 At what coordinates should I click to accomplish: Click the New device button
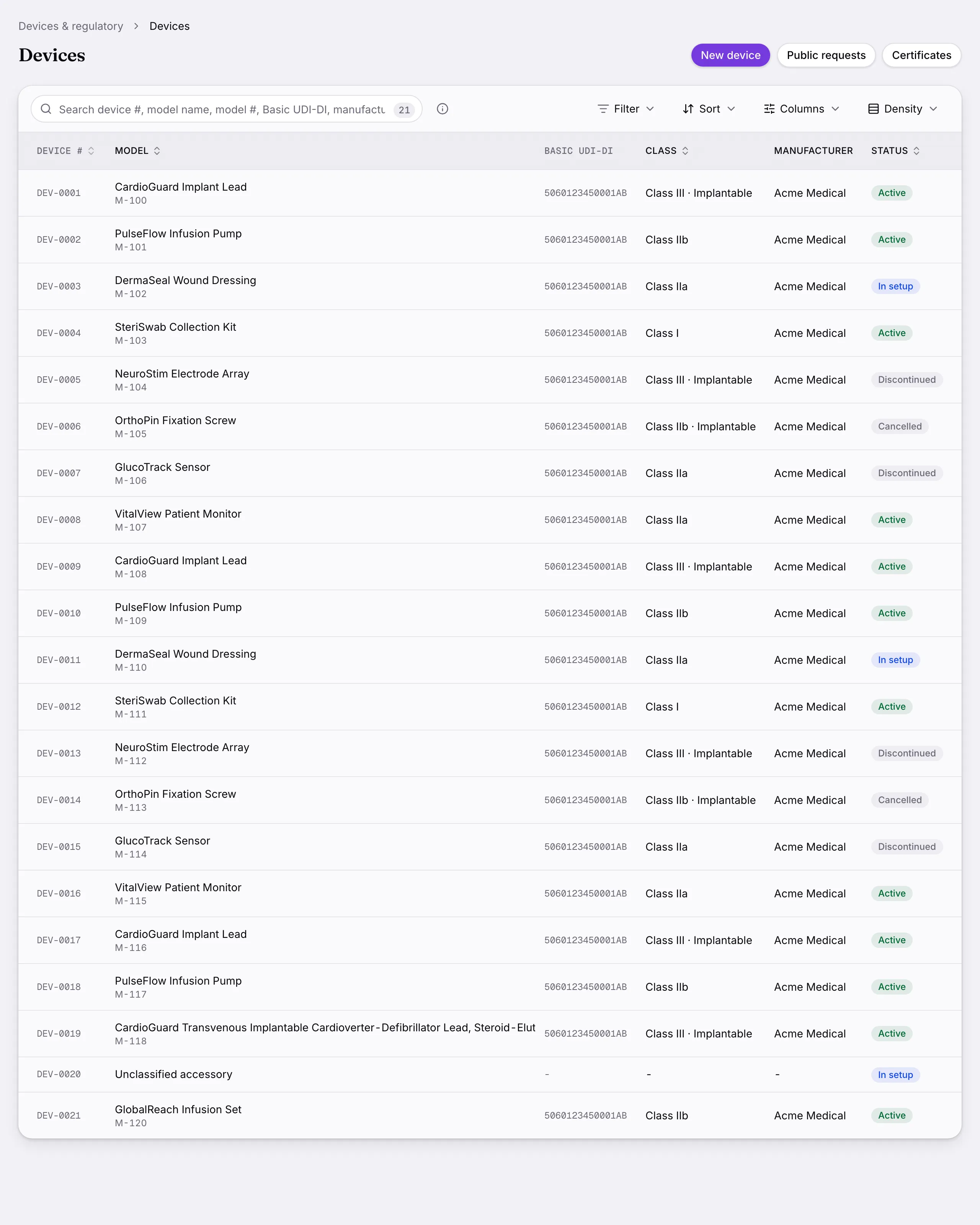(x=730, y=55)
